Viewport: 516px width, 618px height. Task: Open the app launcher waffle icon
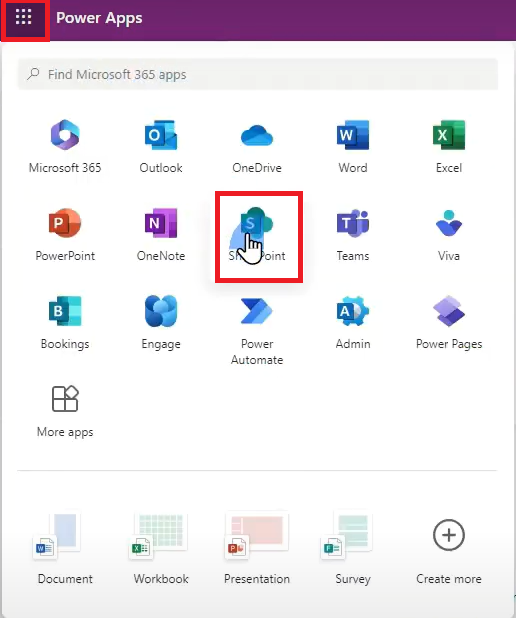click(24, 17)
